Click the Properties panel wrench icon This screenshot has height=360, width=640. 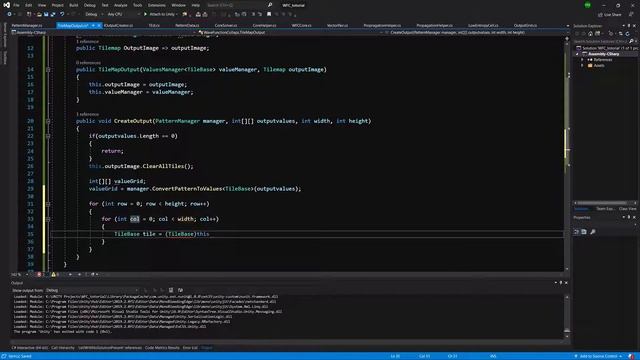tap(593, 232)
